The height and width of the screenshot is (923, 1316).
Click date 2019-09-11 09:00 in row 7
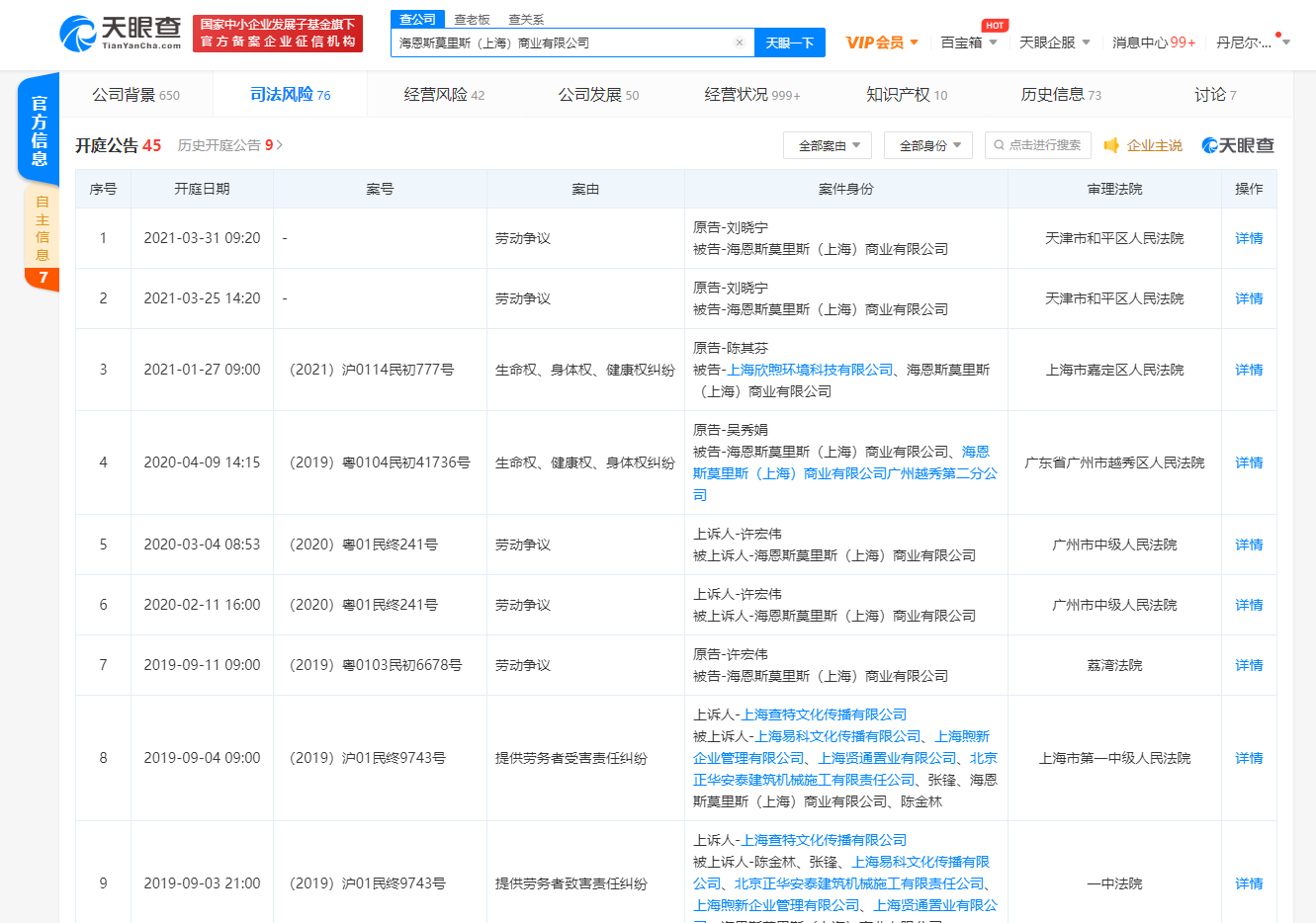tap(202, 665)
